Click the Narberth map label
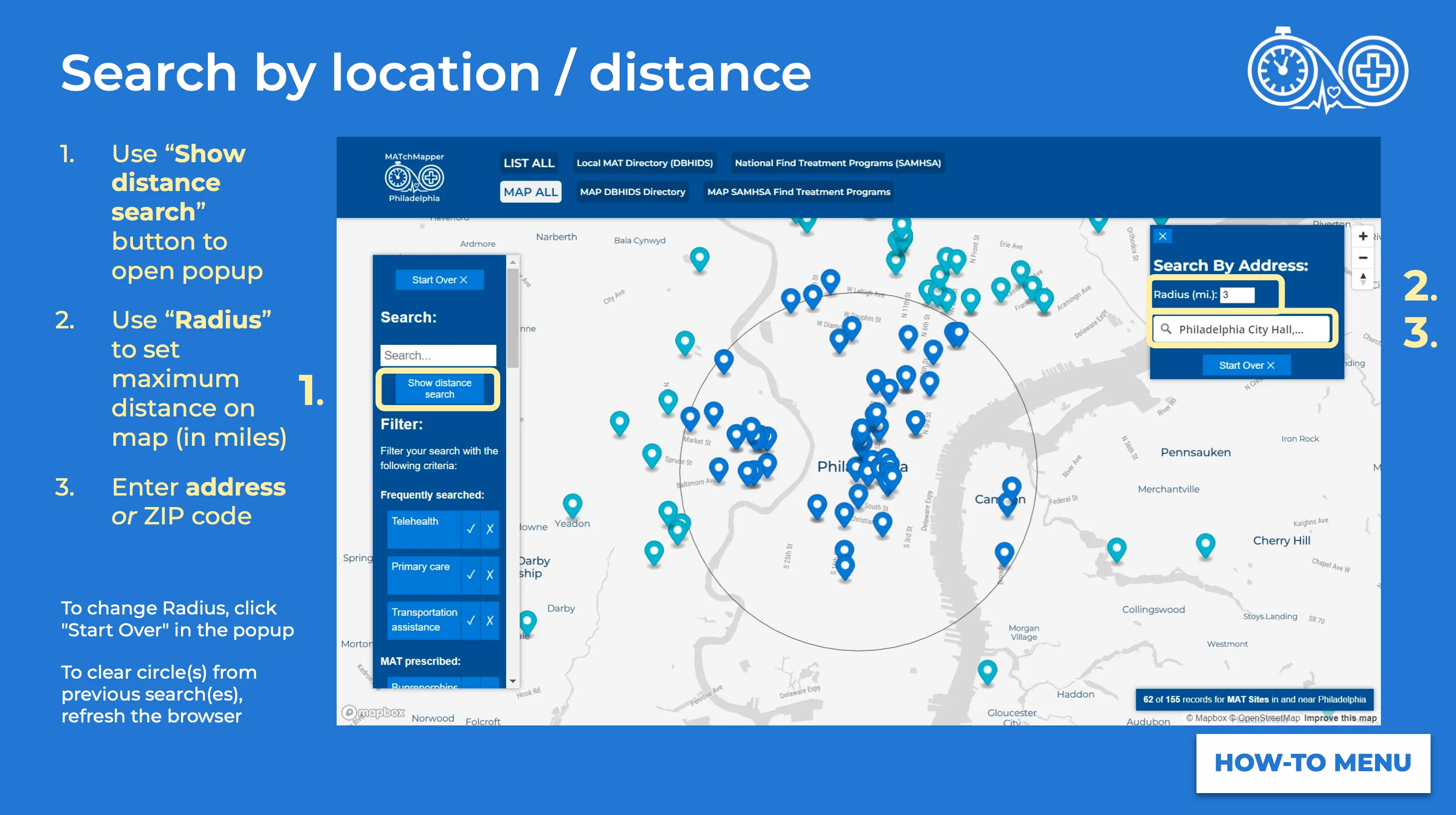Screen dimensions: 1456x815 coord(556,236)
